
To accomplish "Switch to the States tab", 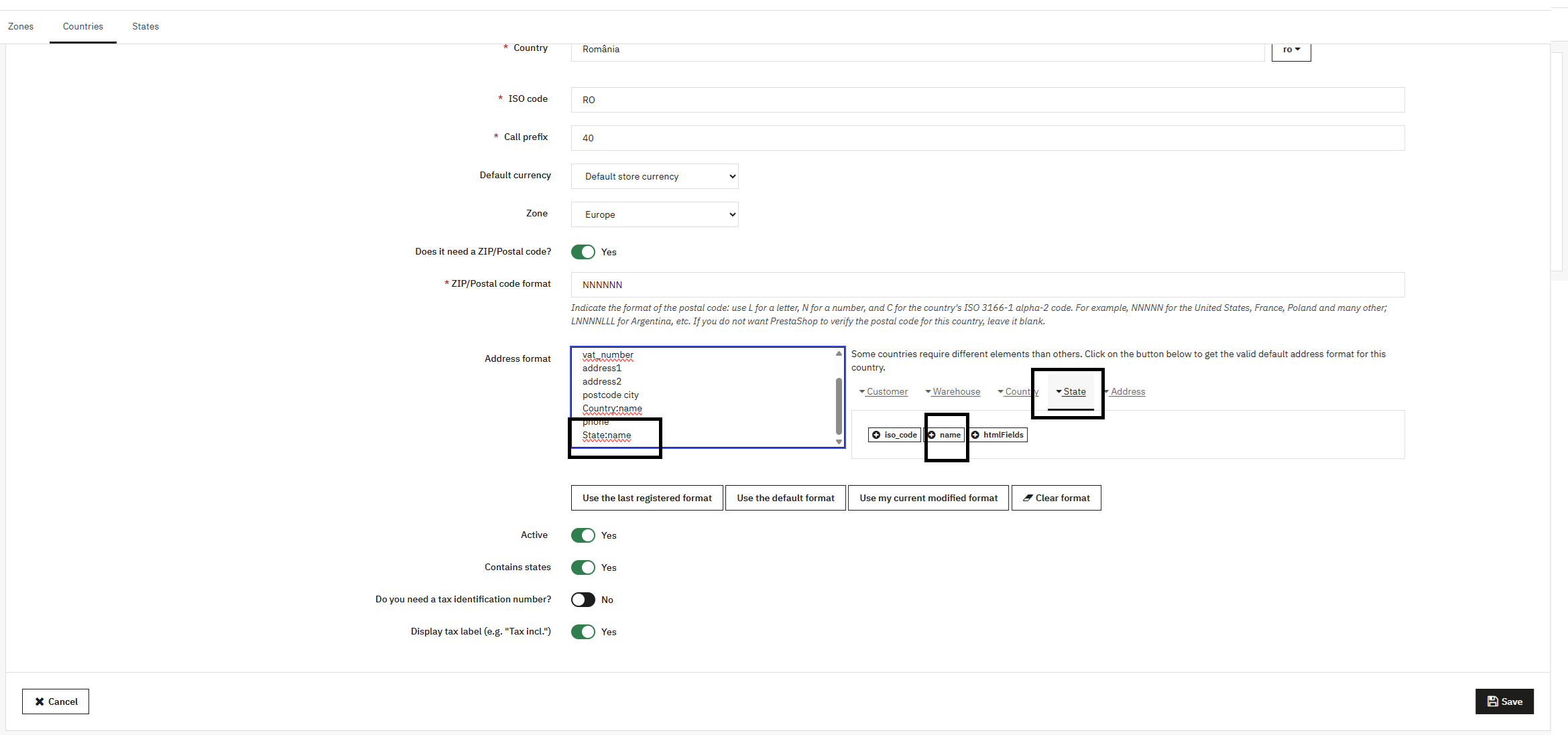I will 145,27.
